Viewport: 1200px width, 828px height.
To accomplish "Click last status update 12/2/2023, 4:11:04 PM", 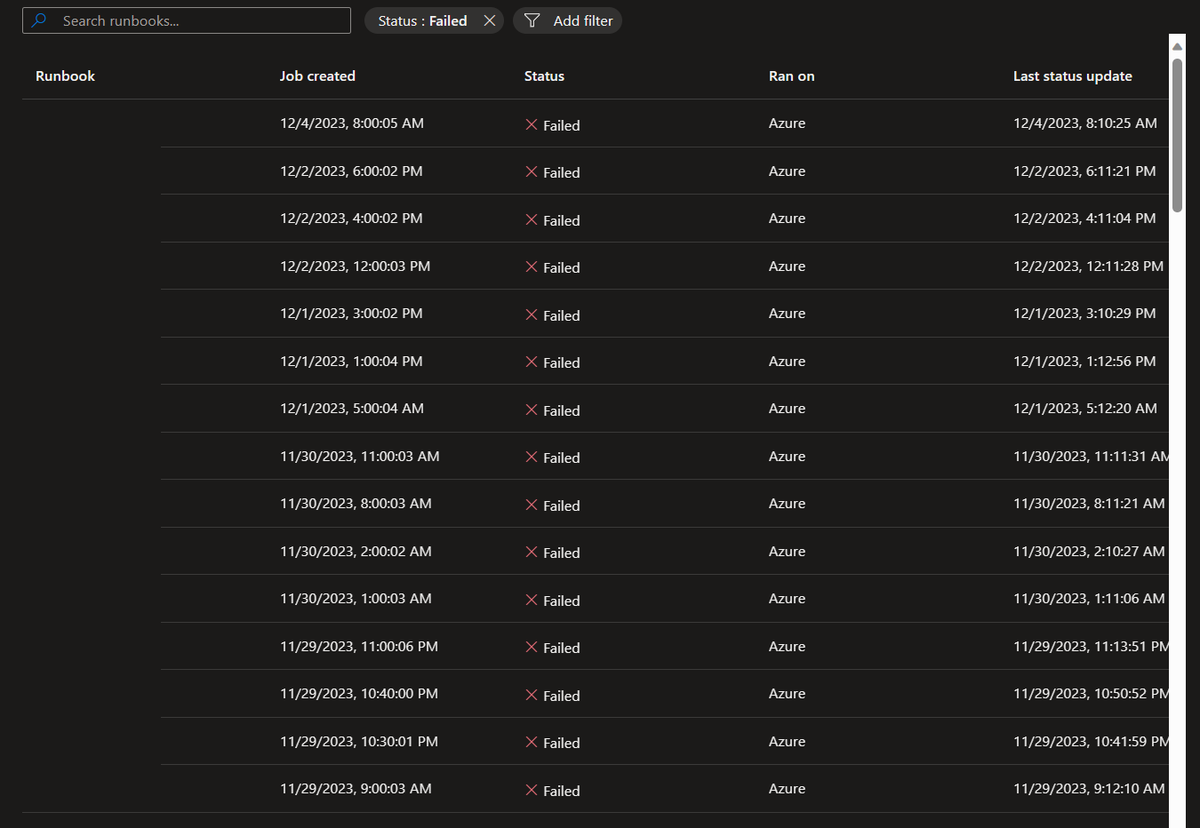I will pyautogui.click(x=1084, y=218).
